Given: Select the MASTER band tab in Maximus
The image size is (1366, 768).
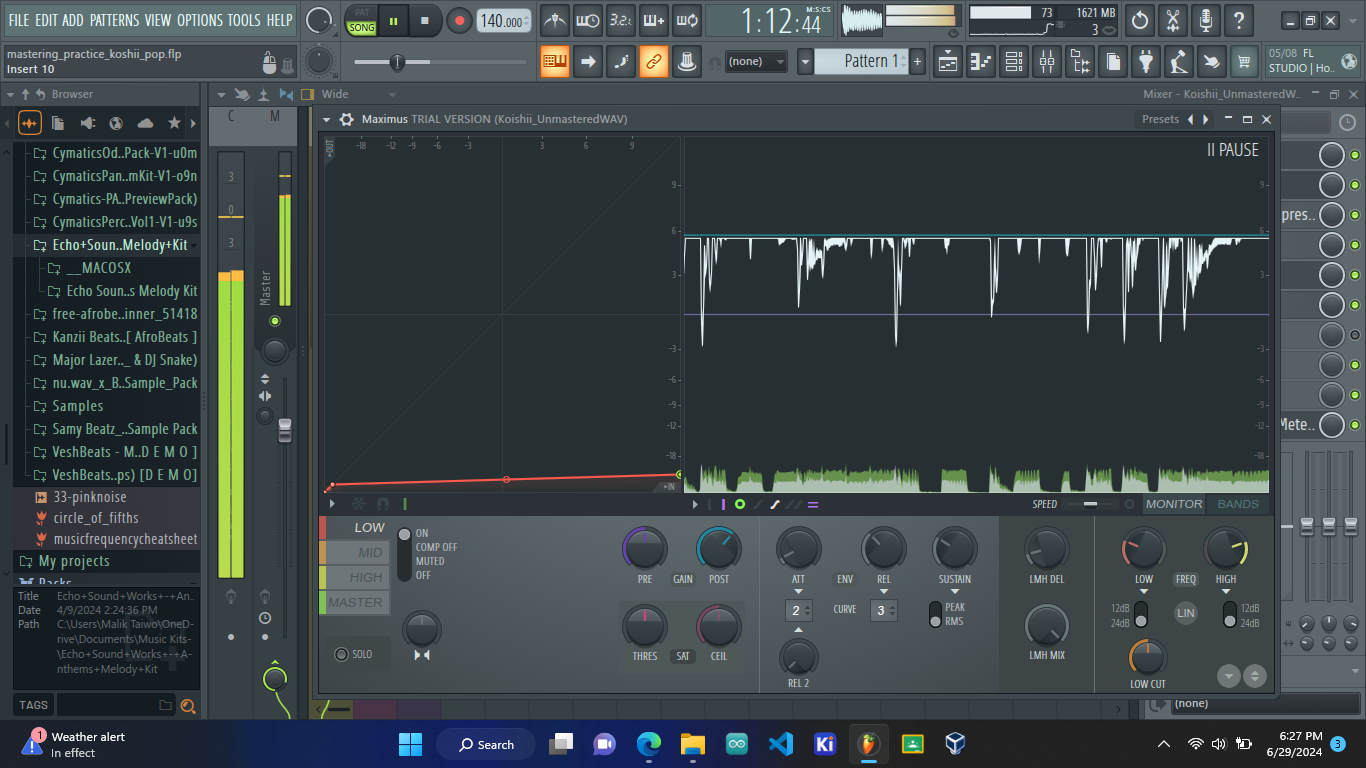Looking at the screenshot, I should click(x=355, y=603).
